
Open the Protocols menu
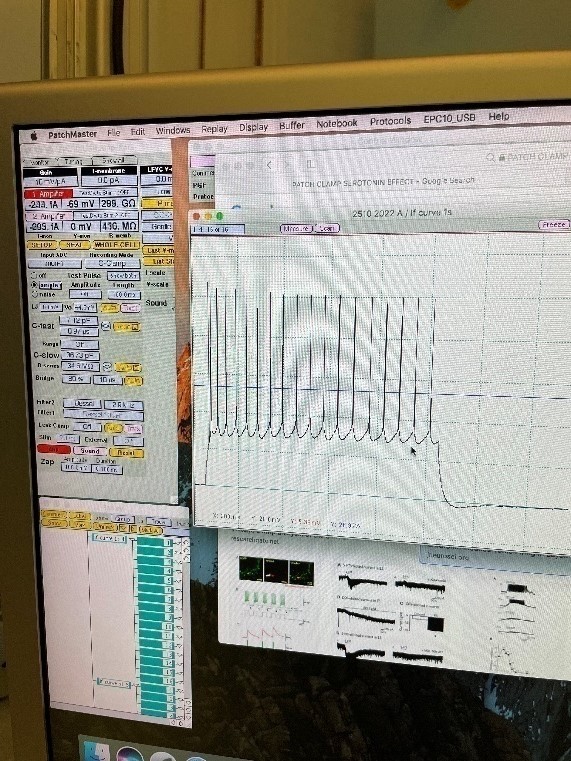[391, 121]
